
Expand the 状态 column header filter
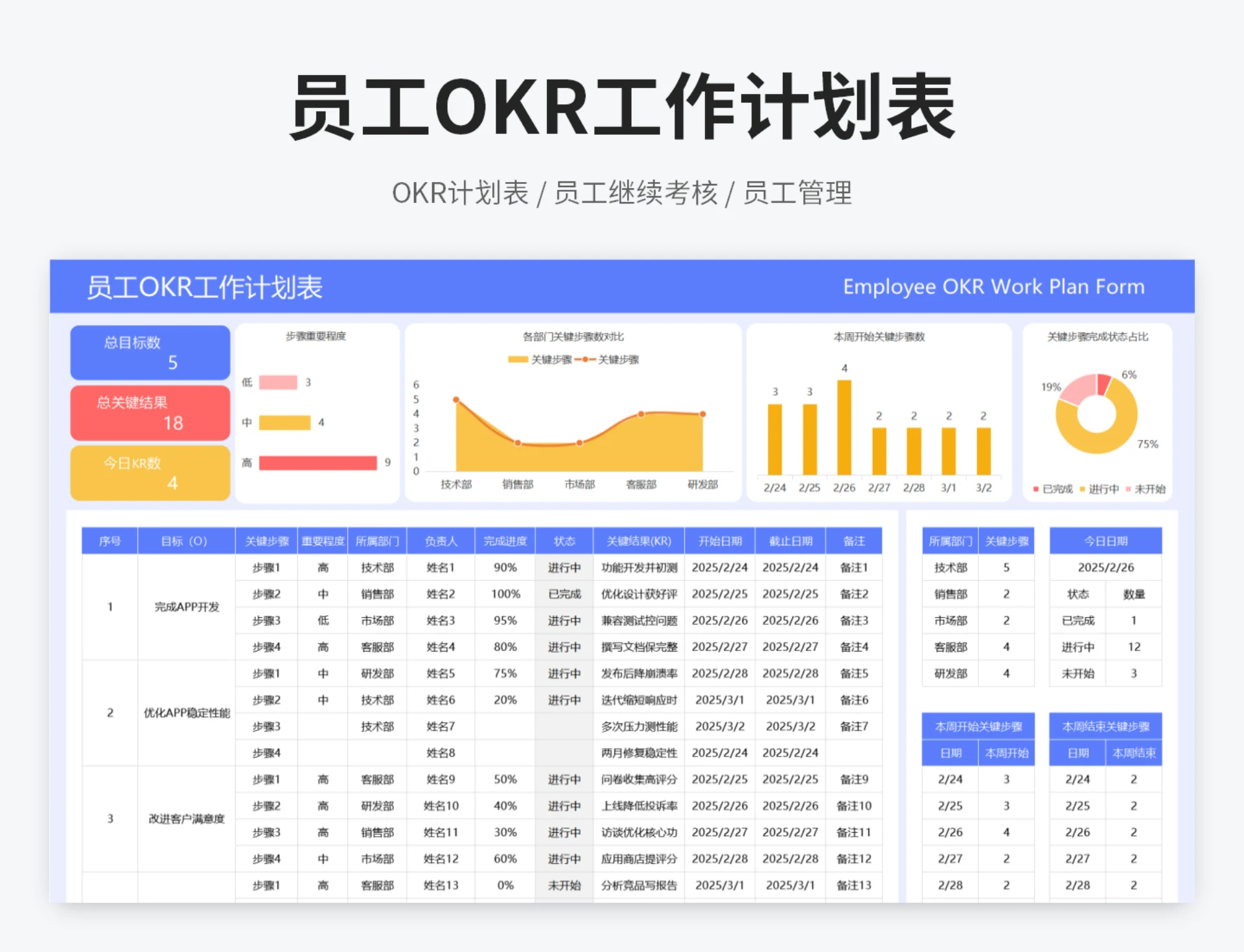click(x=563, y=541)
